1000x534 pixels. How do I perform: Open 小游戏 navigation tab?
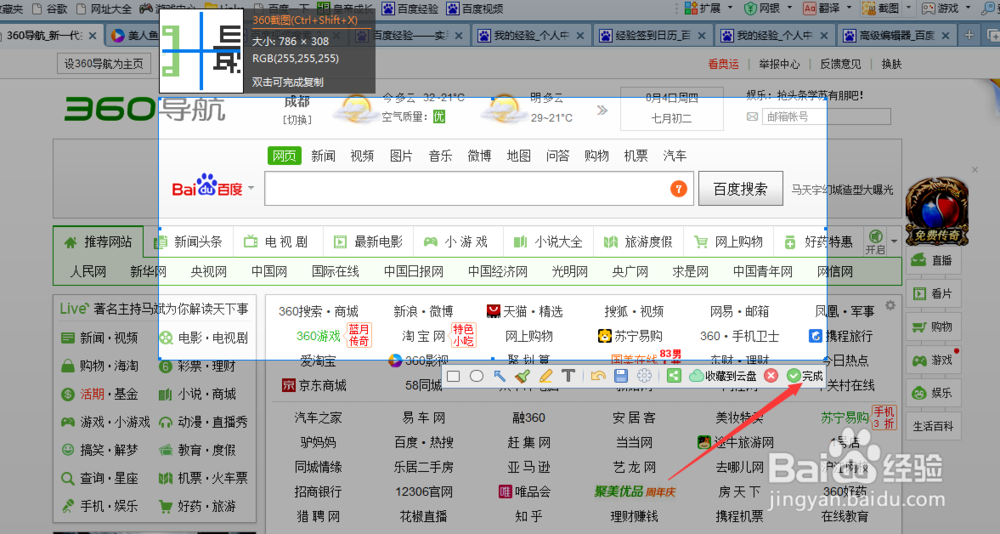coord(458,242)
